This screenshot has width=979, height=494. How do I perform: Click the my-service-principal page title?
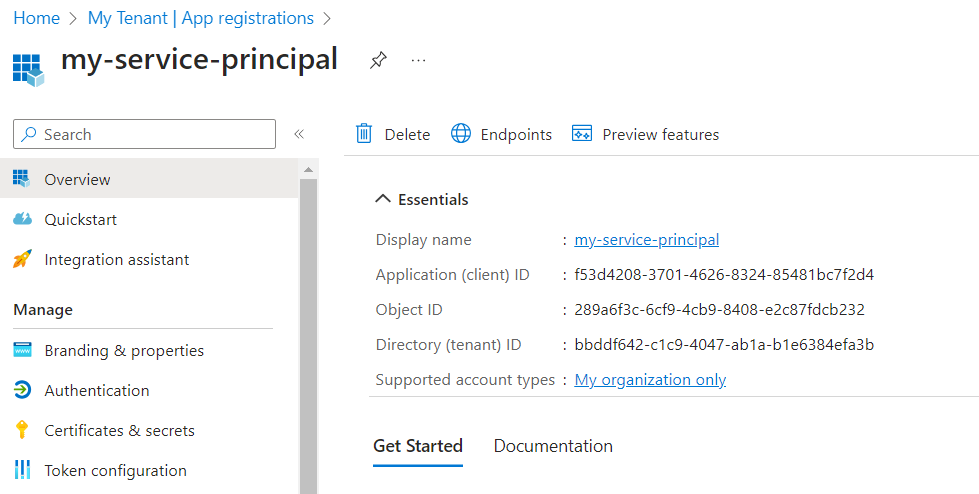pyautogui.click(x=199, y=60)
